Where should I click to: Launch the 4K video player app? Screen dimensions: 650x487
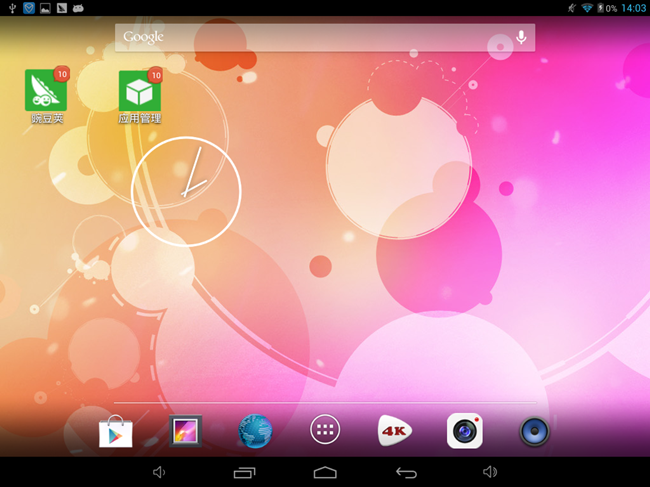(395, 431)
